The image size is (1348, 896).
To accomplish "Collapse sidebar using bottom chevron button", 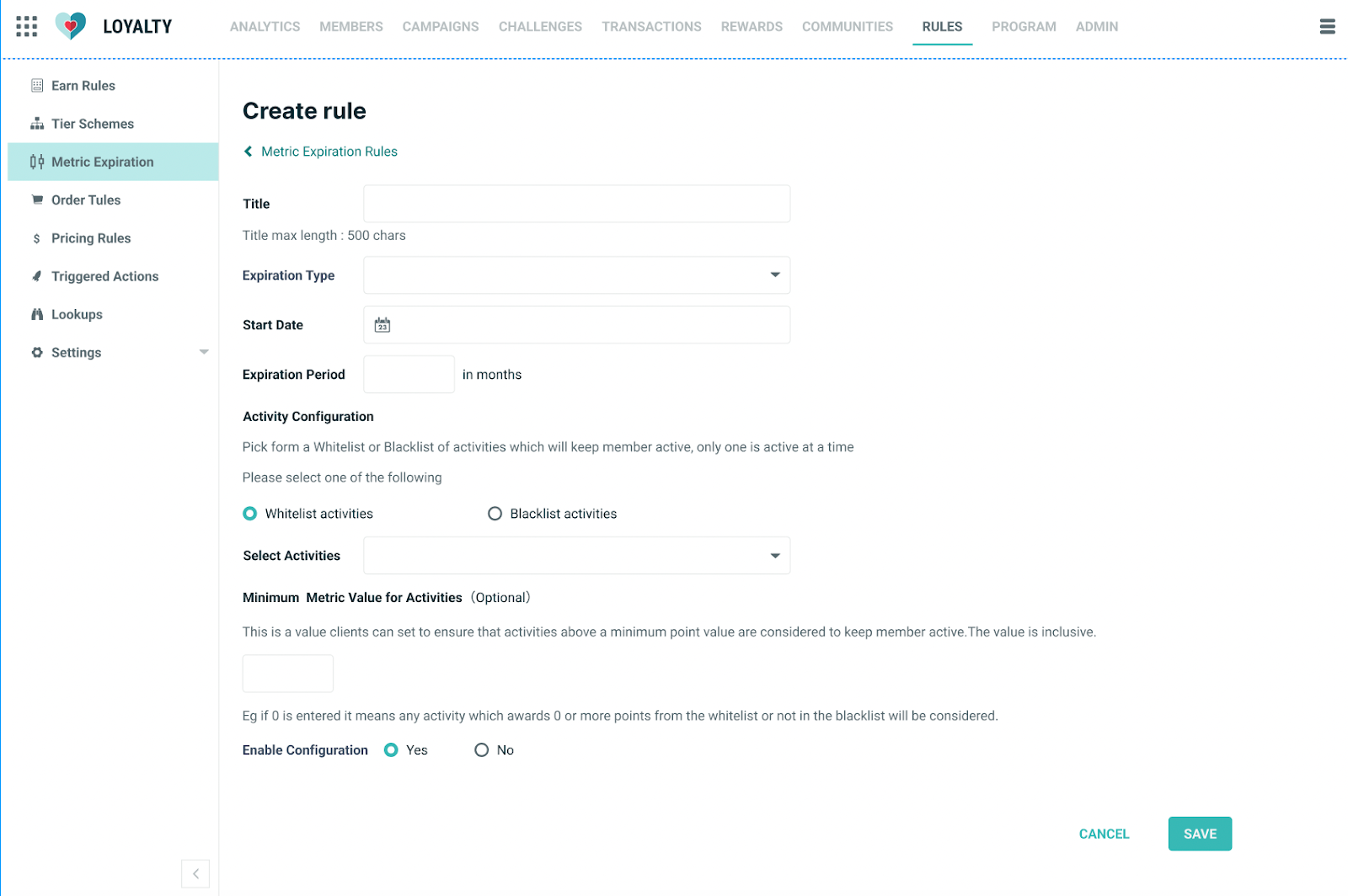I will [x=195, y=873].
